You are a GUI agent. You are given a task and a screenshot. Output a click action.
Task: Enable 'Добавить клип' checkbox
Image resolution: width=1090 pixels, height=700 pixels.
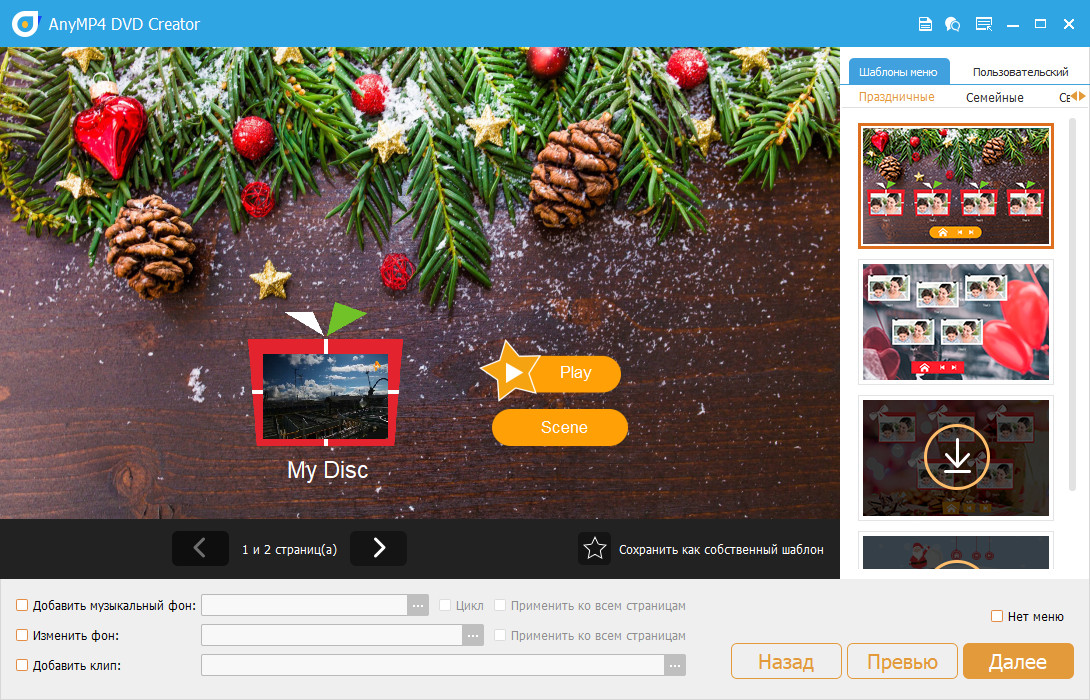pos(22,665)
